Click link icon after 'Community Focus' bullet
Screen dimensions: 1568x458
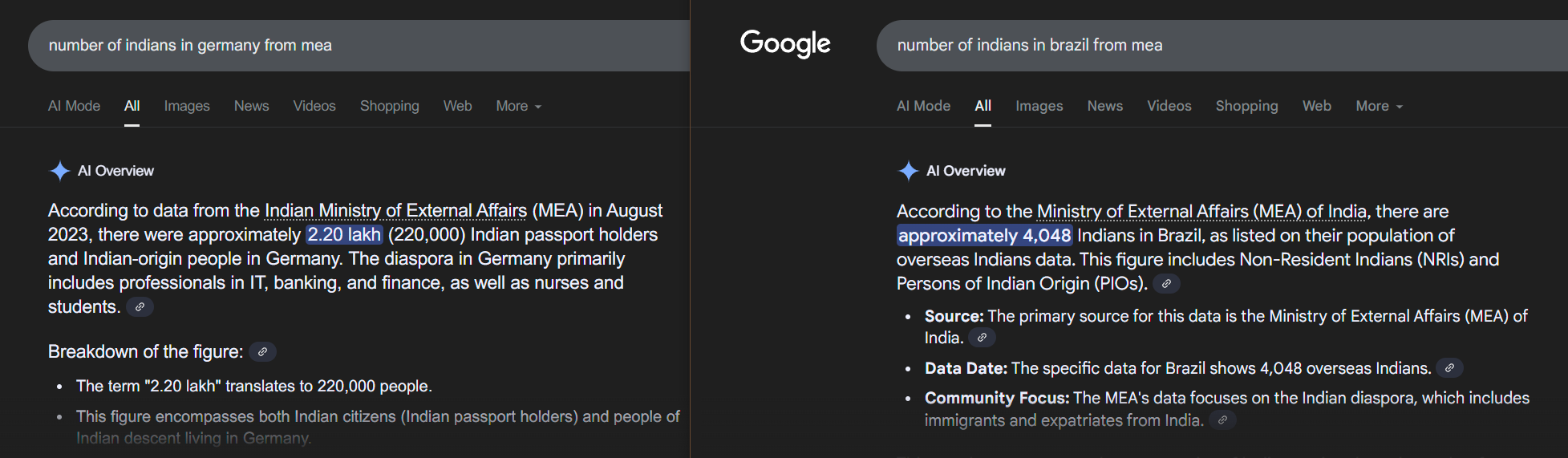(x=1222, y=420)
